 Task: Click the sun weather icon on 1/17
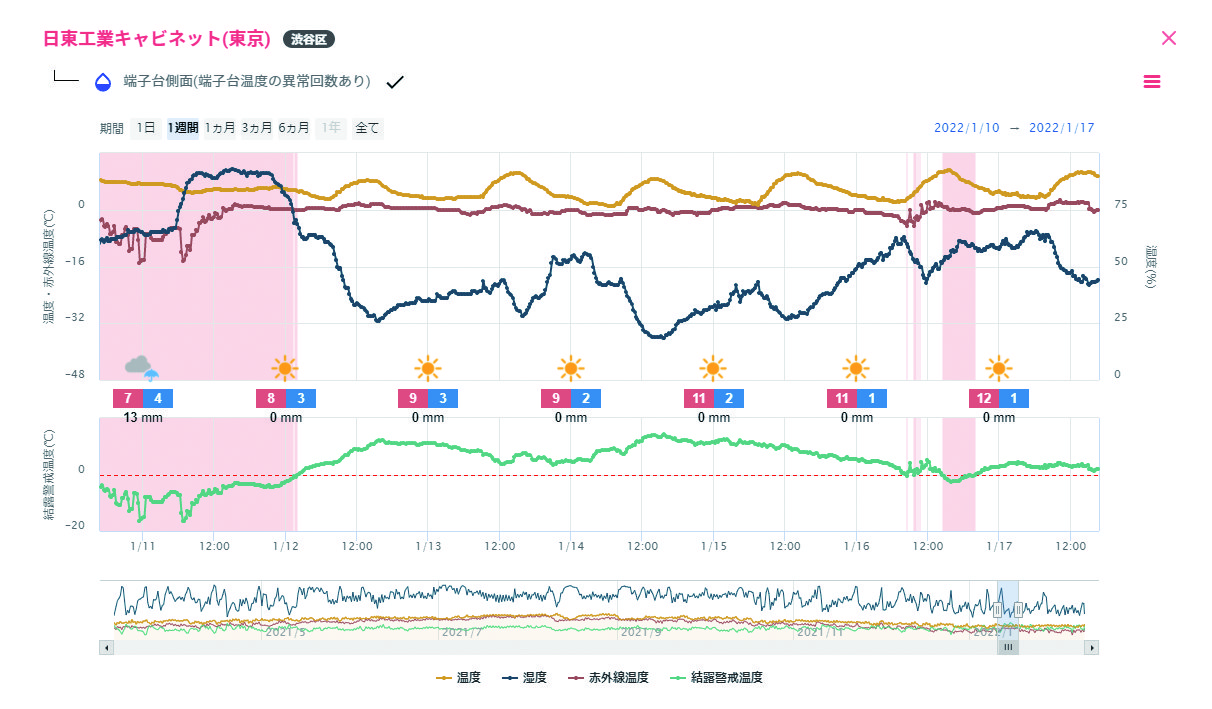pos(998,368)
